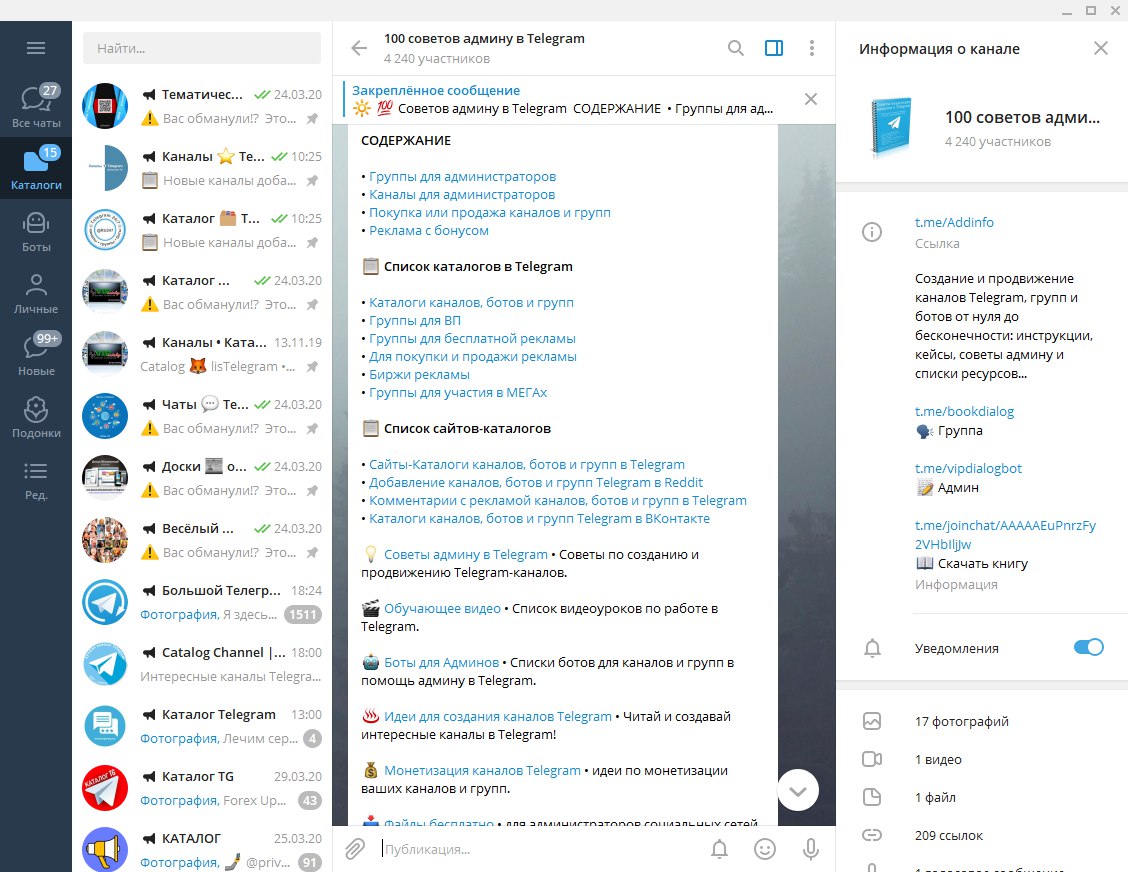Image resolution: width=1128 pixels, height=872 pixels.
Task: Open the three-dot channel menu
Action: (x=811, y=48)
